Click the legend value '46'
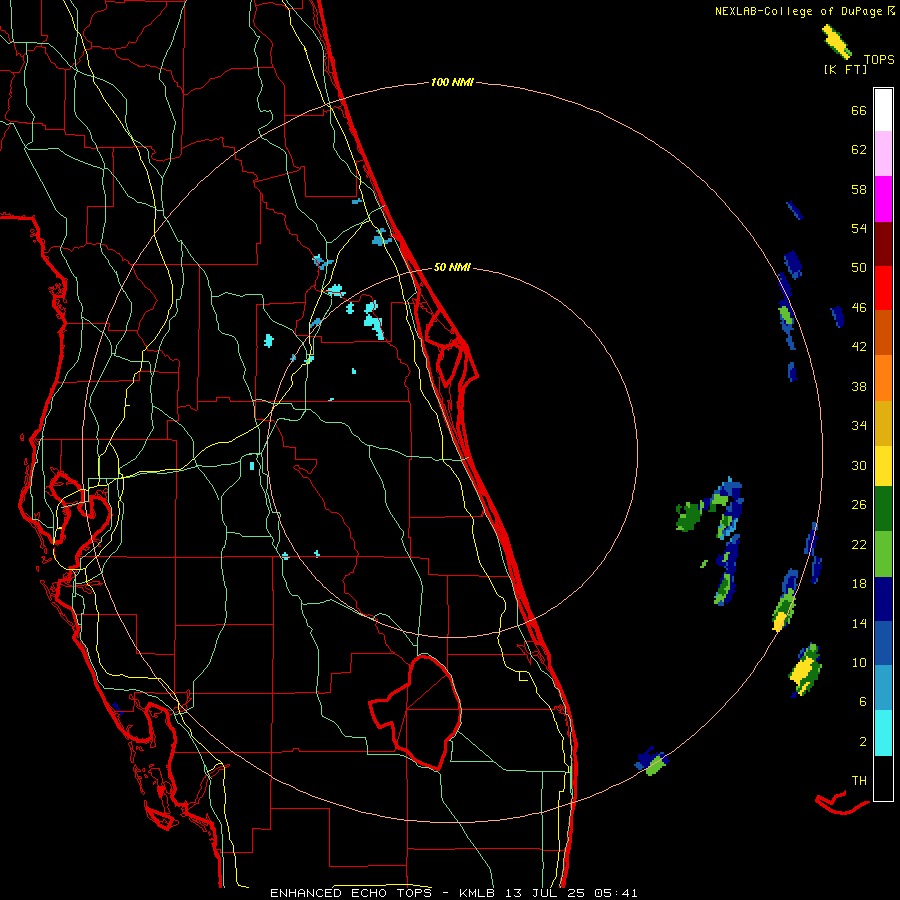Screen dimensions: 900x900 pyautogui.click(x=859, y=308)
